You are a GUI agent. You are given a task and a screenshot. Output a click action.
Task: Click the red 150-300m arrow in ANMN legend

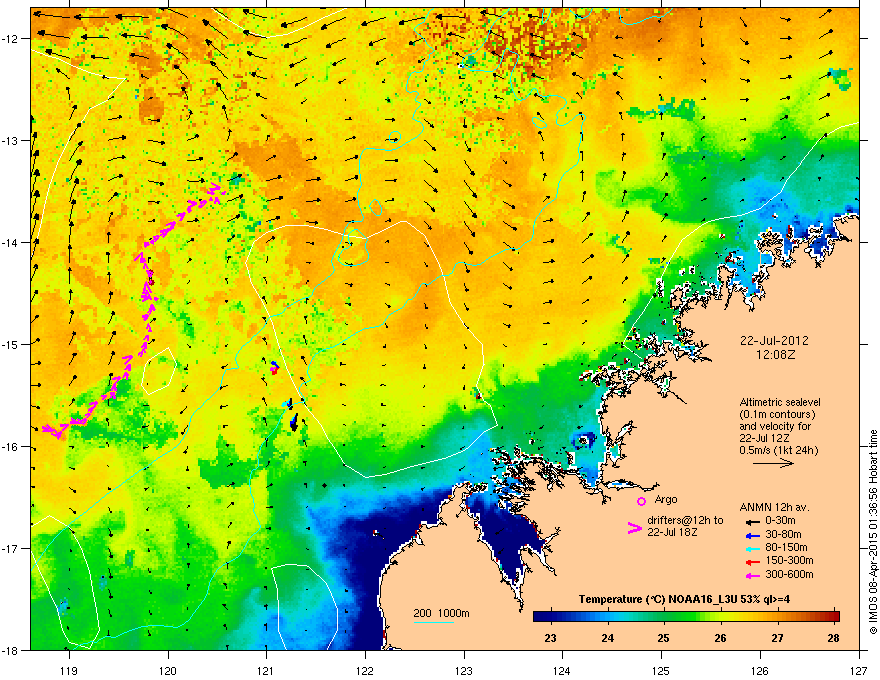point(752,561)
